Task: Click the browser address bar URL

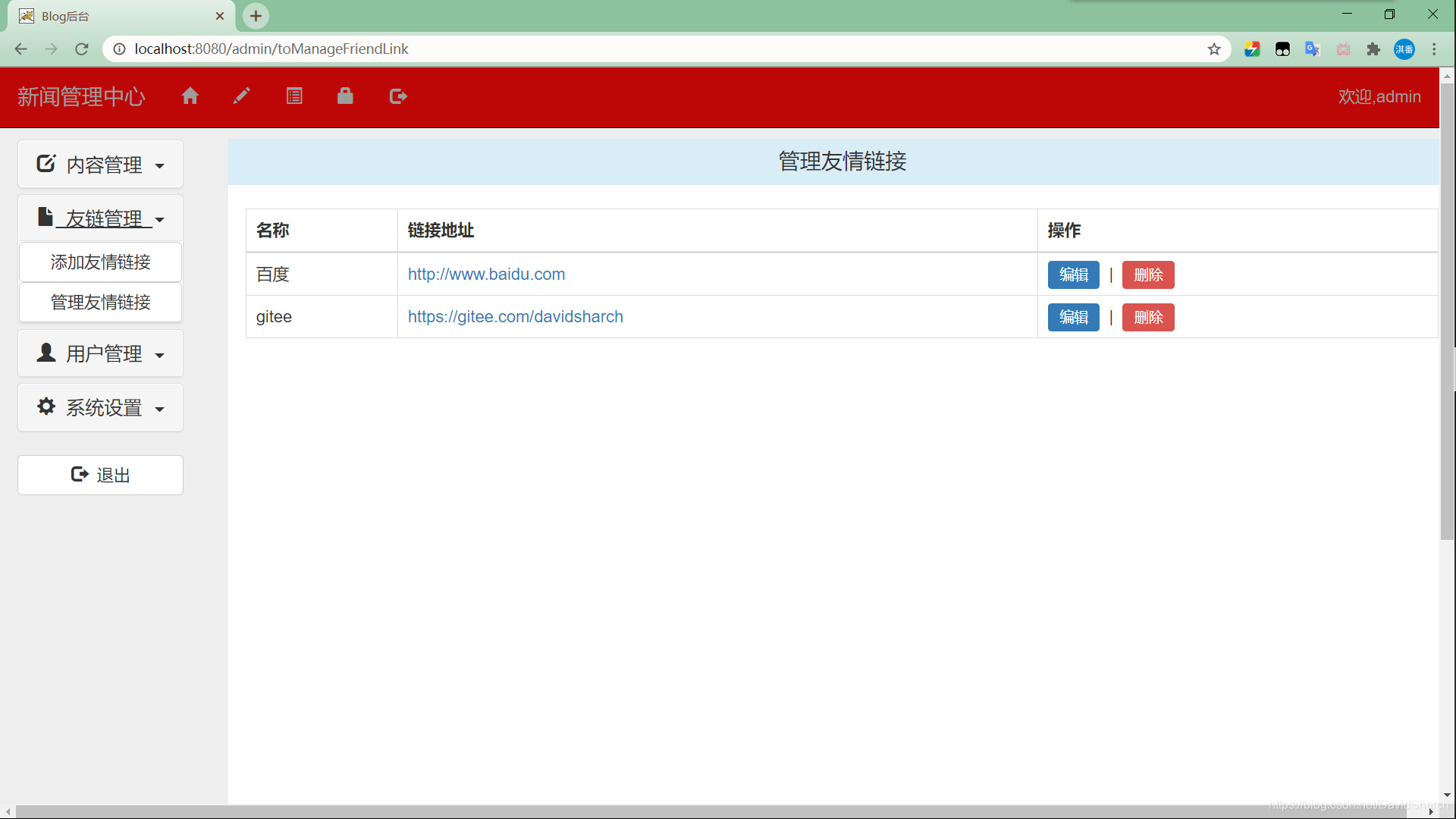Action: pos(271,49)
